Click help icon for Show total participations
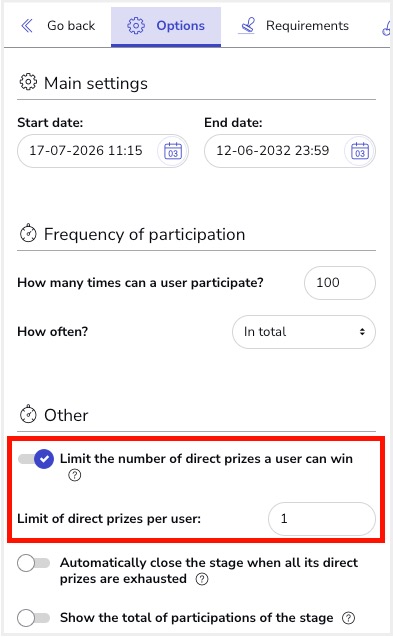The width and height of the screenshot is (393, 637). 348,618
